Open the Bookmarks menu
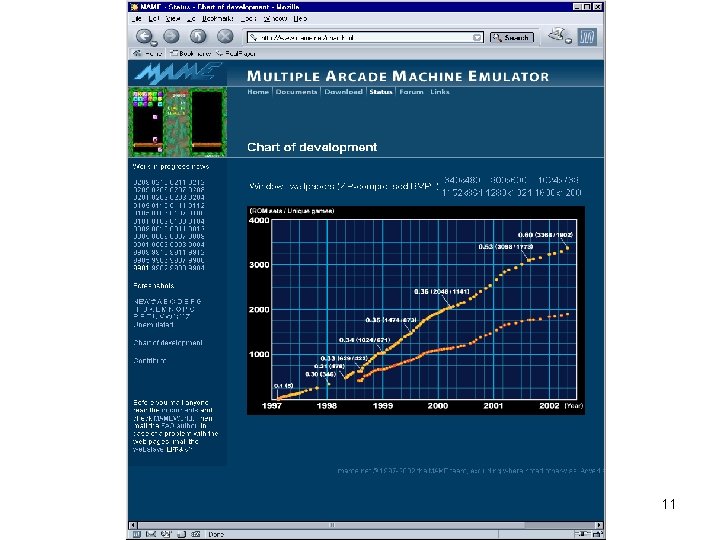The height and width of the screenshot is (540, 720). (x=218, y=19)
